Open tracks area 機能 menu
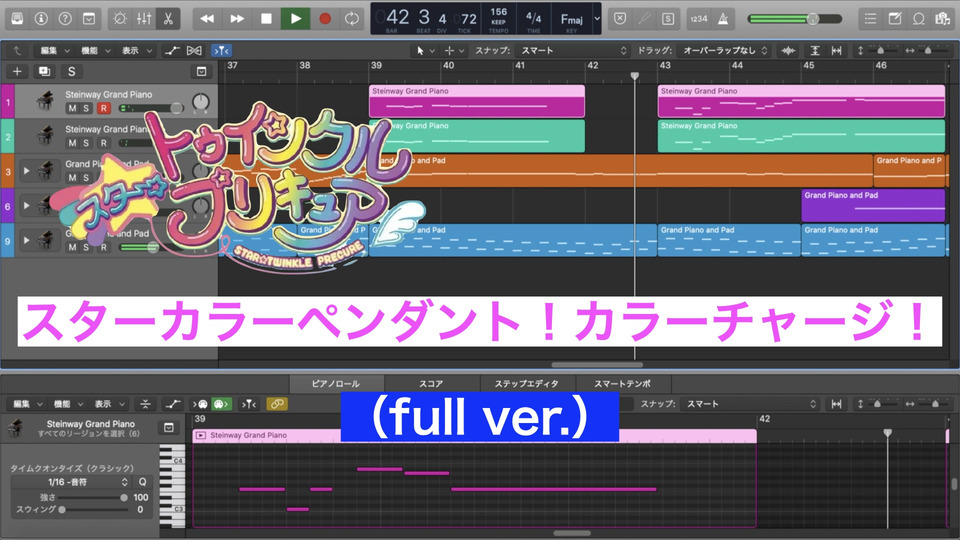This screenshot has width=960, height=540. 96,51
